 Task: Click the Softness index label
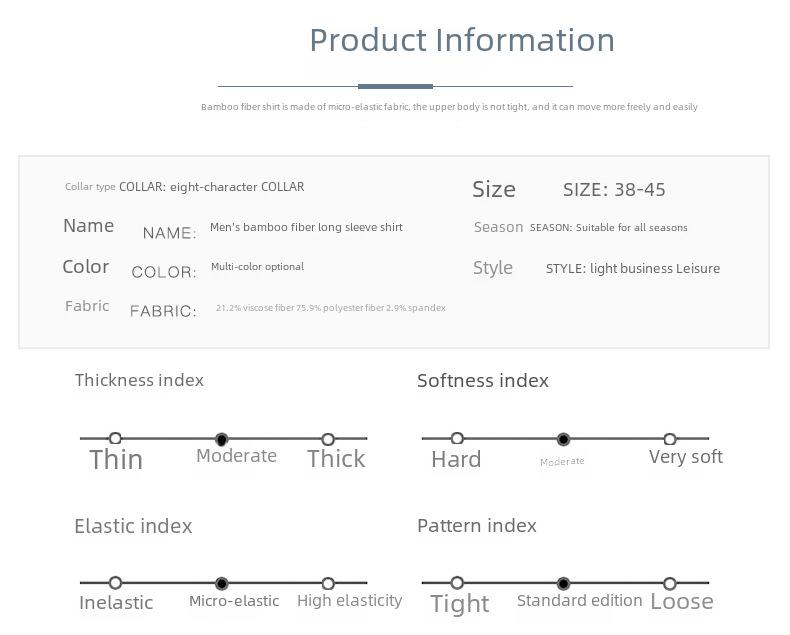[483, 380]
